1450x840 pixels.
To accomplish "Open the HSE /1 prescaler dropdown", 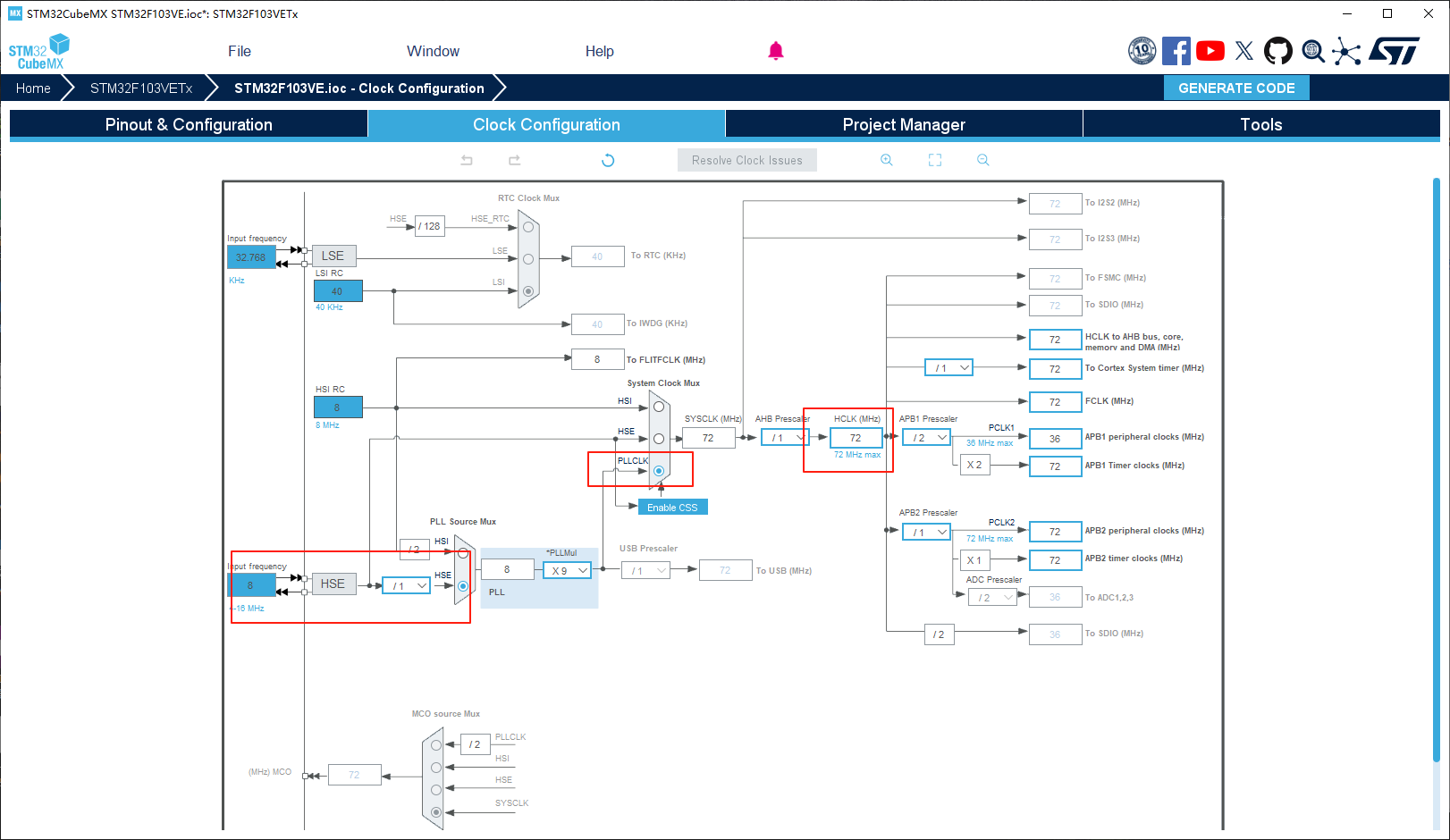I will click(x=406, y=585).
